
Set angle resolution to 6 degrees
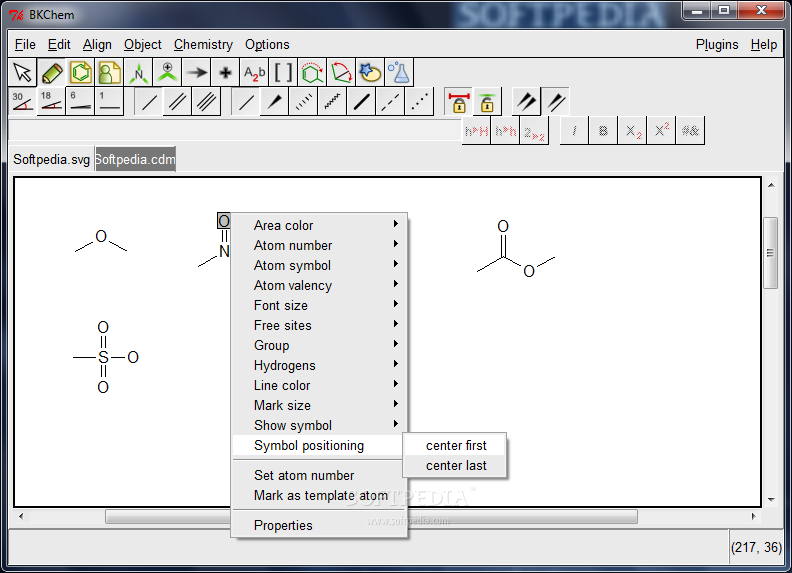click(x=80, y=102)
